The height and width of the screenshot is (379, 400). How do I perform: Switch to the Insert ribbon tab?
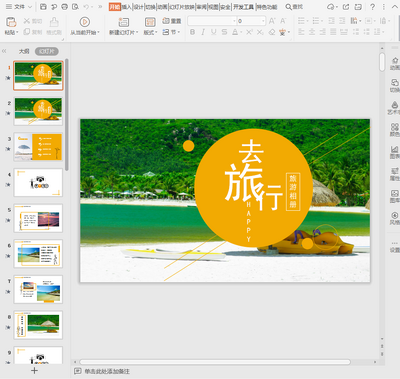point(127,7)
